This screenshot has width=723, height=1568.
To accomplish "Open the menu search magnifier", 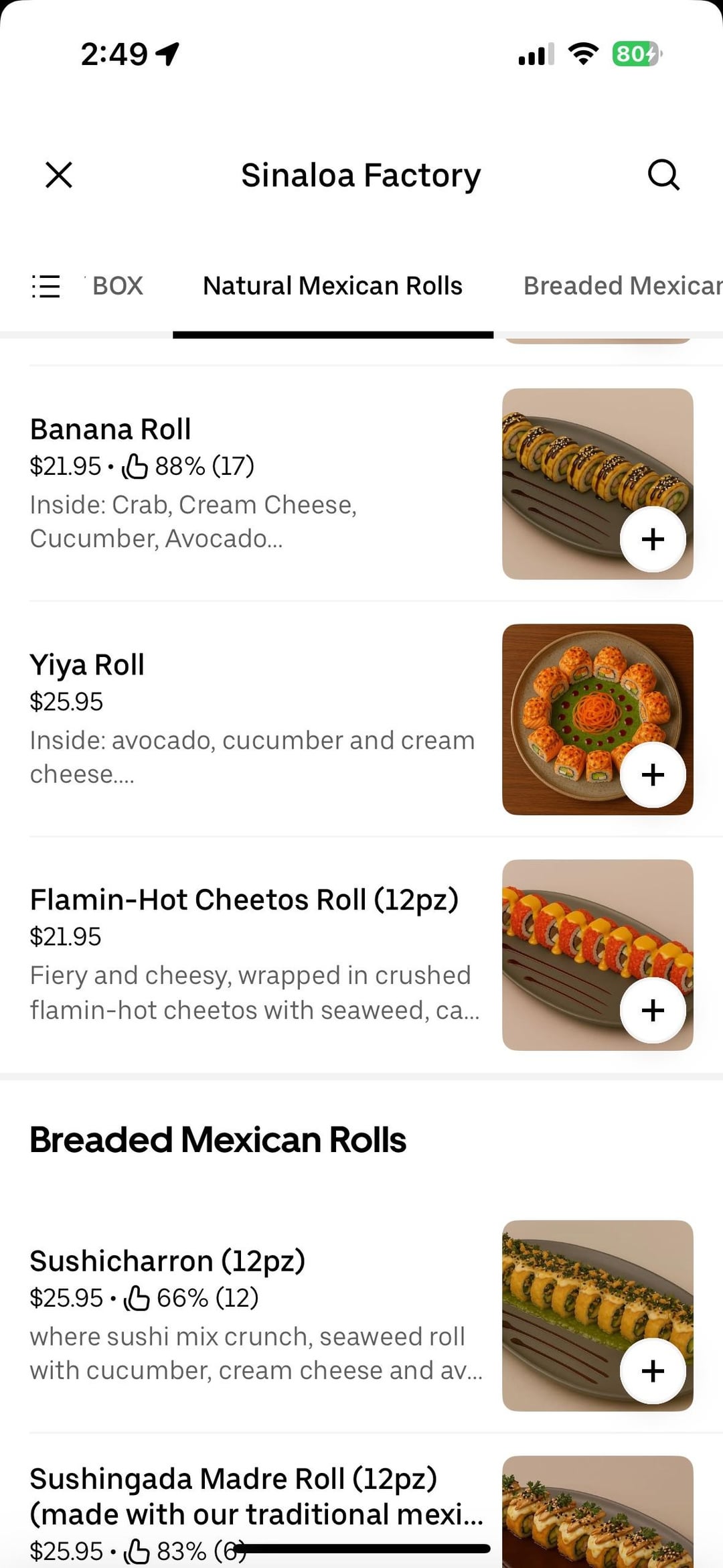I will (663, 175).
